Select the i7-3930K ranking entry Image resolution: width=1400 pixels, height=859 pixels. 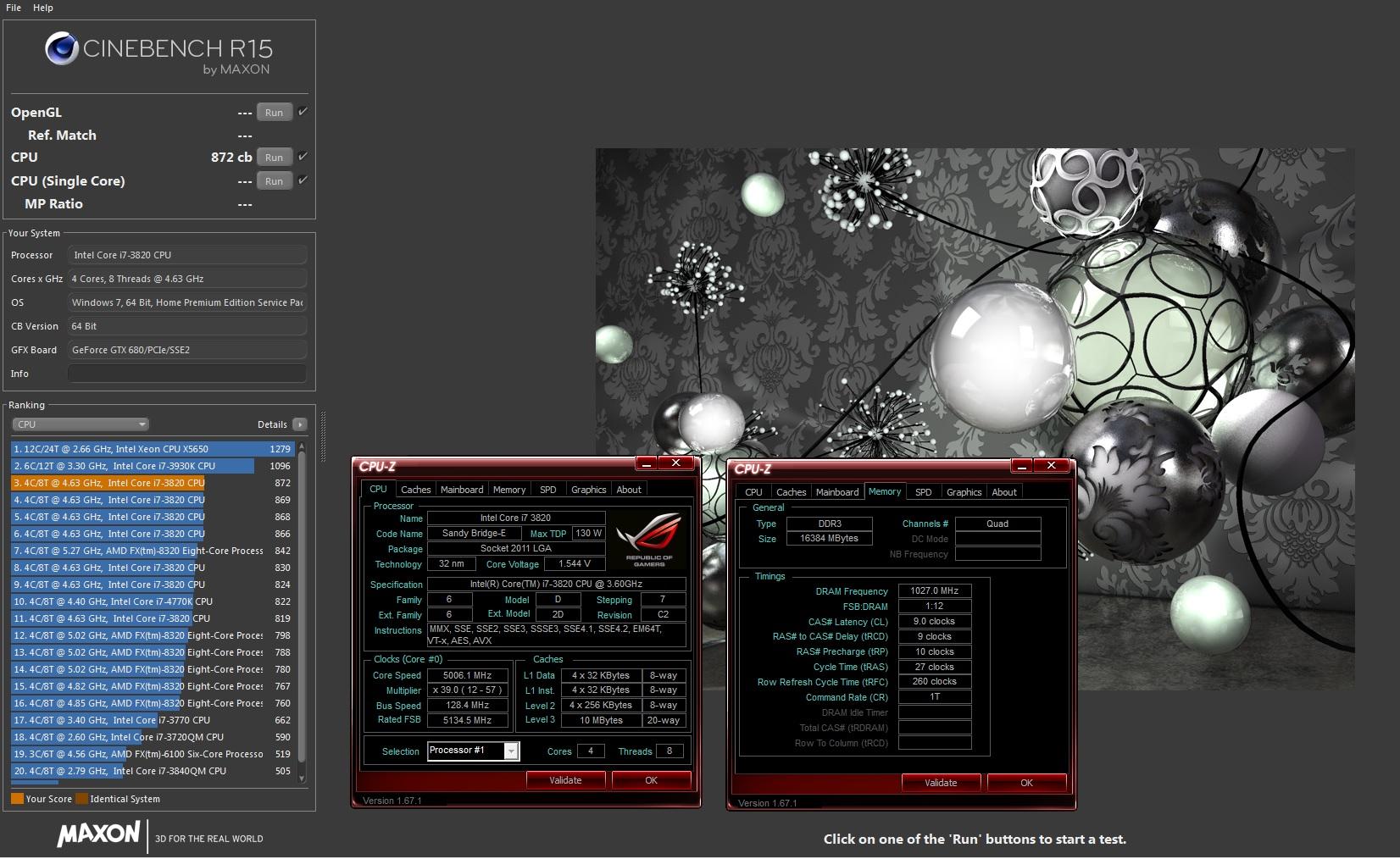pos(153,466)
